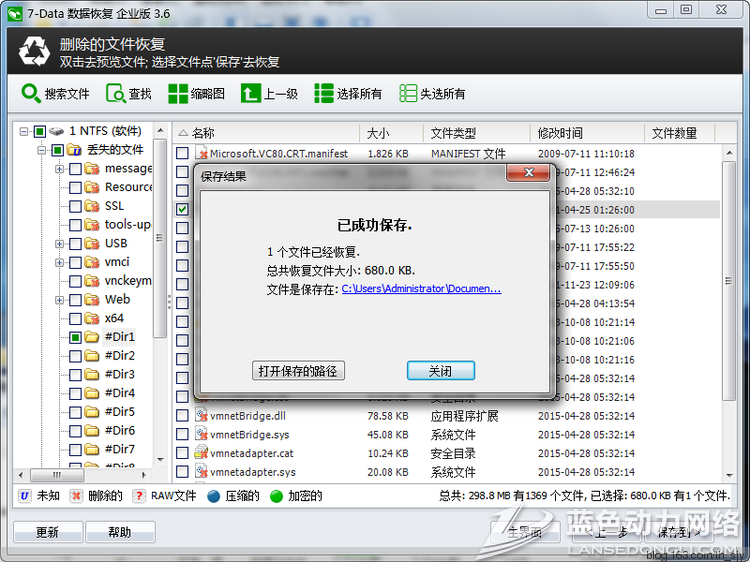Image resolution: width=750 pixels, height=562 pixels.
Task: Open the saved path link C:\Users\Administrator
Action: [421, 289]
